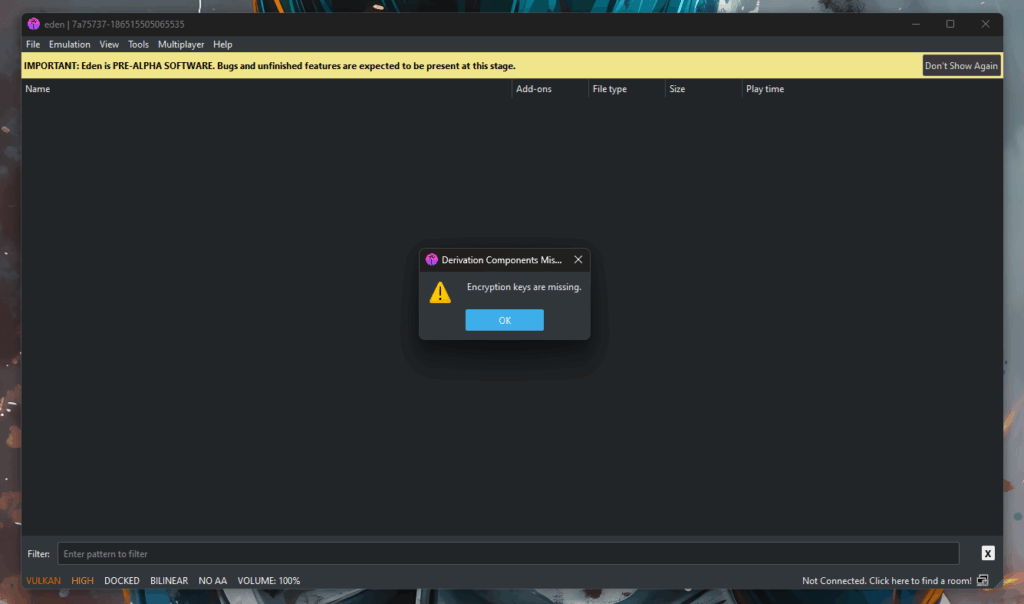The image size is (1024, 604).
Task: Click the VOLUME: 100% status button
Action: (268, 580)
